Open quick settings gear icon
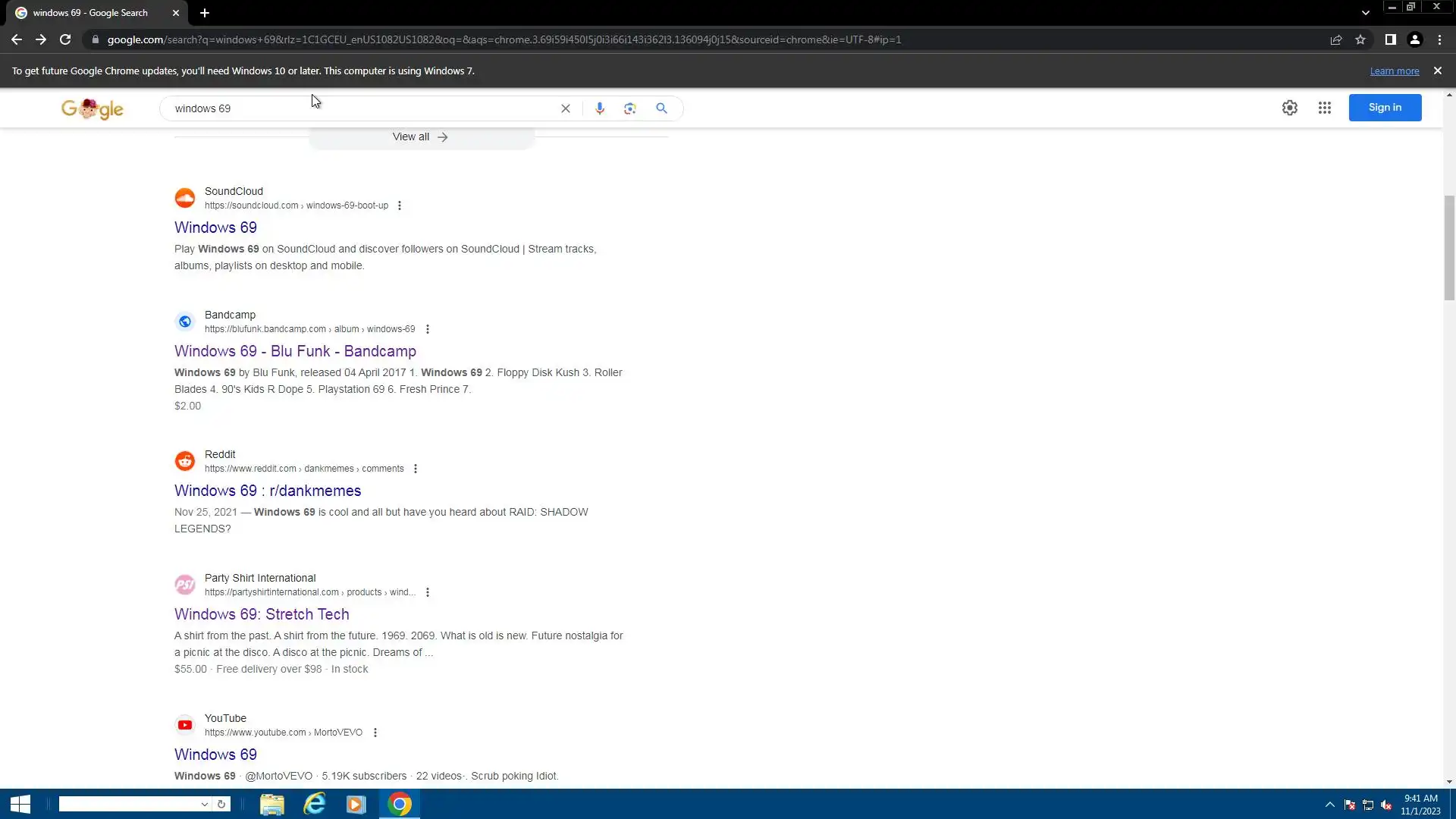The image size is (1456, 819). pos(1289,108)
